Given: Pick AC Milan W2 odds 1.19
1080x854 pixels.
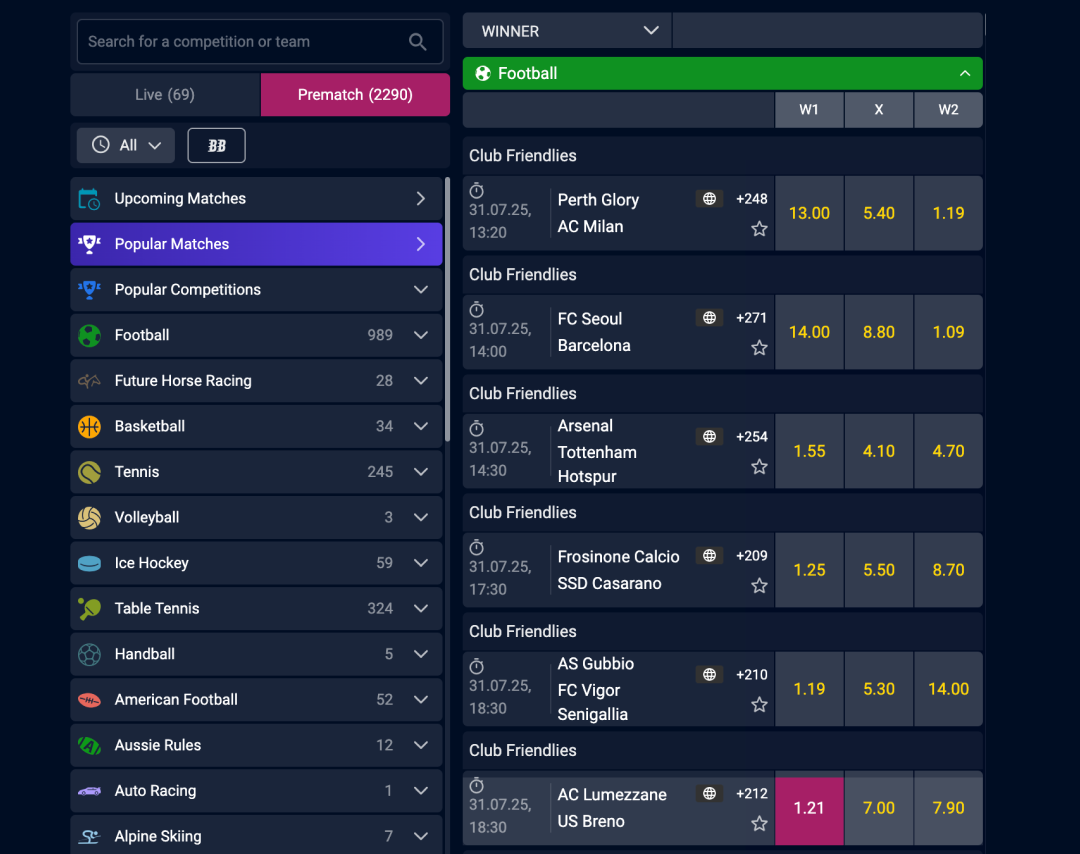Looking at the screenshot, I should pyautogui.click(x=948, y=214).
